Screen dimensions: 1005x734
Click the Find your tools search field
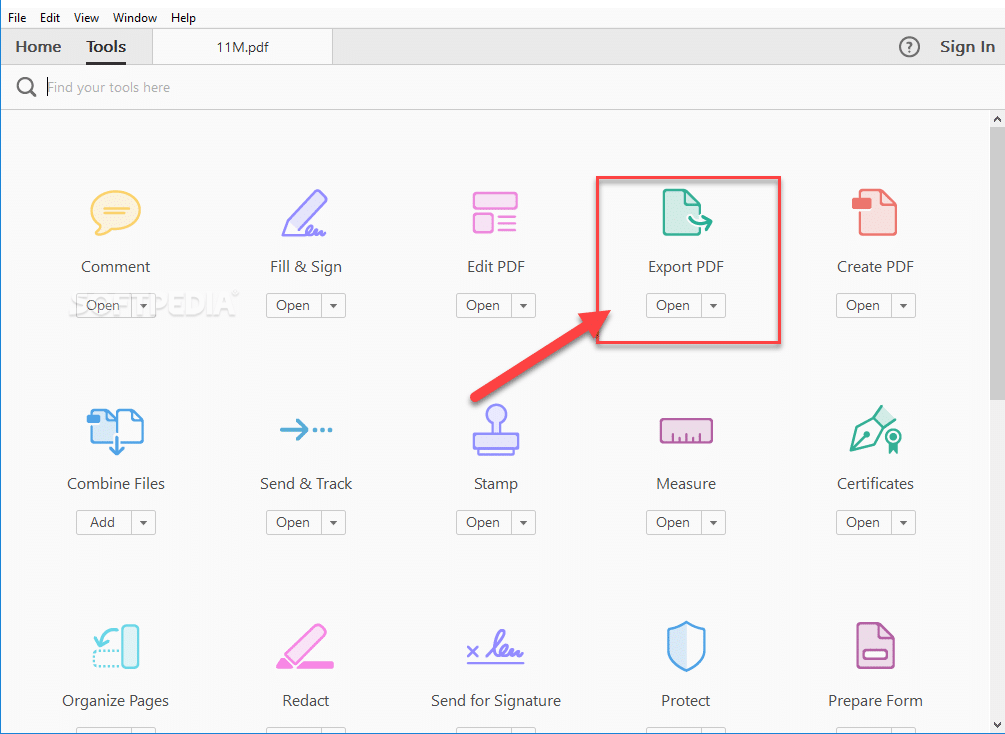coord(400,88)
